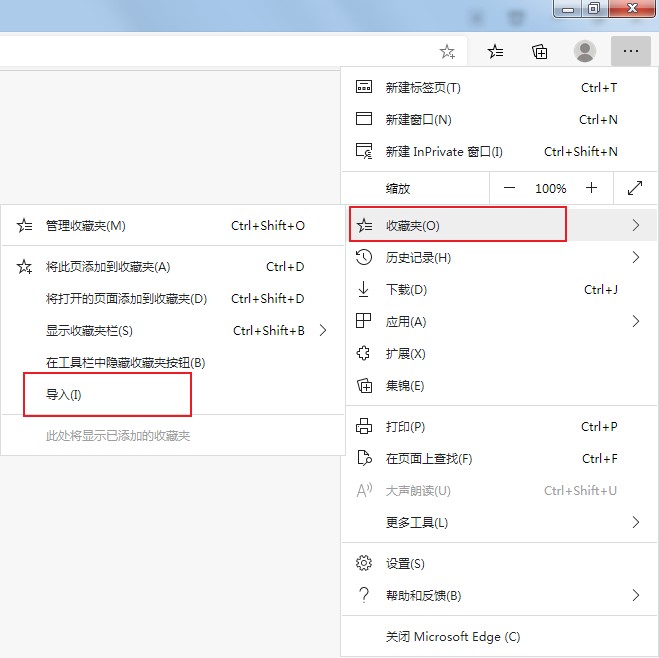
Task: Select 关闭 Microsoft Edge (C)
Action: tap(498, 637)
